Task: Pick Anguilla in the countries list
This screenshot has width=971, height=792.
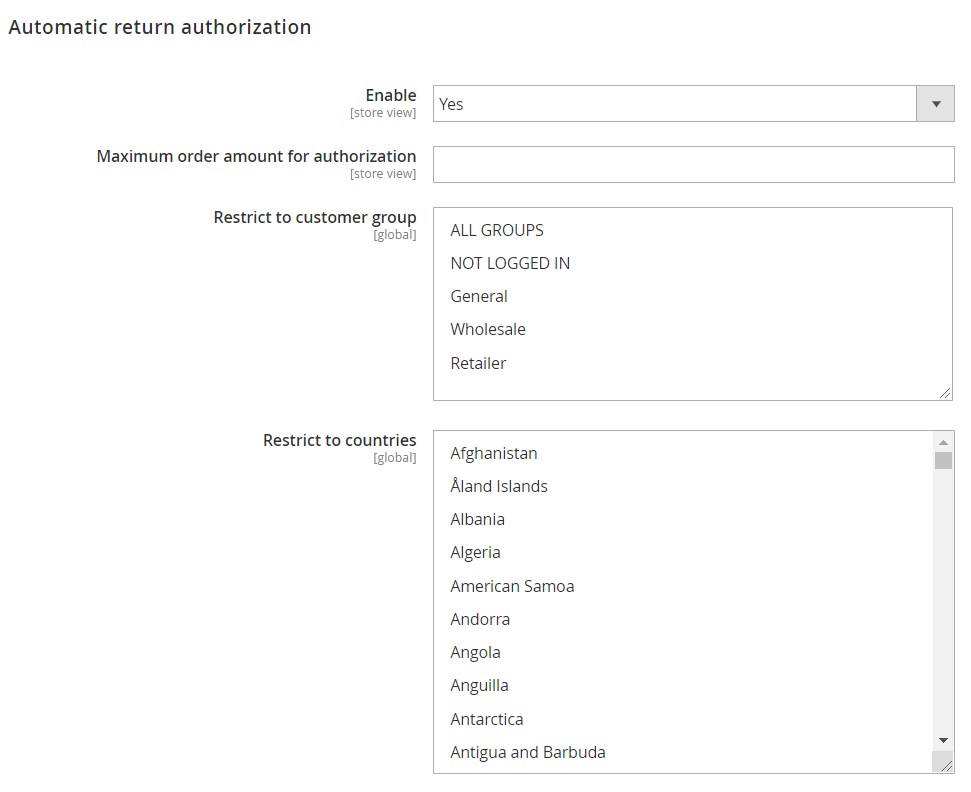Action: 479,685
